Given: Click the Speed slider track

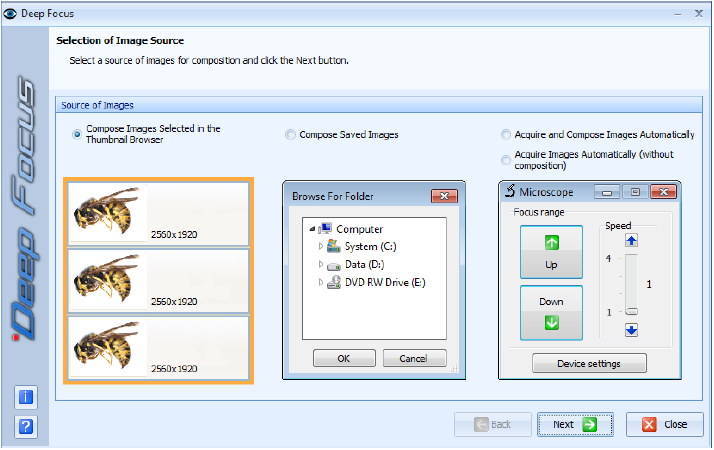Looking at the screenshot, I should (631, 285).
